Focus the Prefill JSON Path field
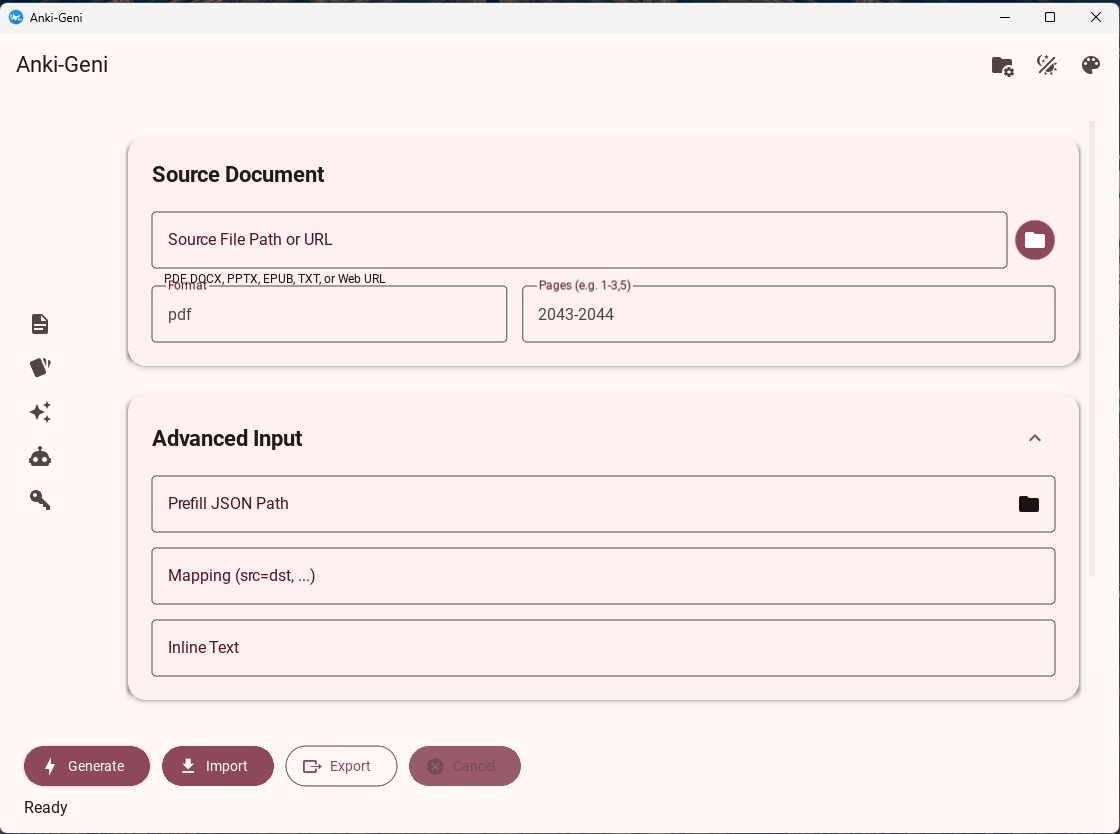1120x834 pixels. [x=603, y=504]
